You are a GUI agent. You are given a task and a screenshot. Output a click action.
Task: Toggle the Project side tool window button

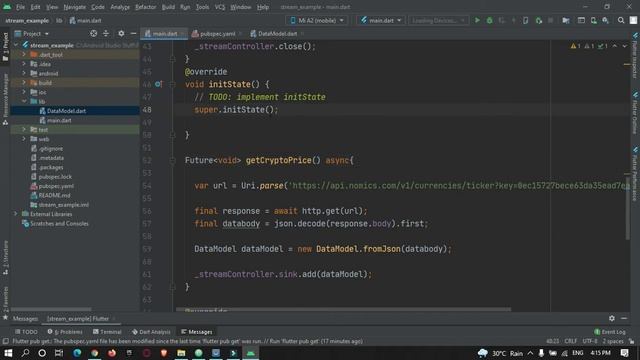tap(5, 47)
